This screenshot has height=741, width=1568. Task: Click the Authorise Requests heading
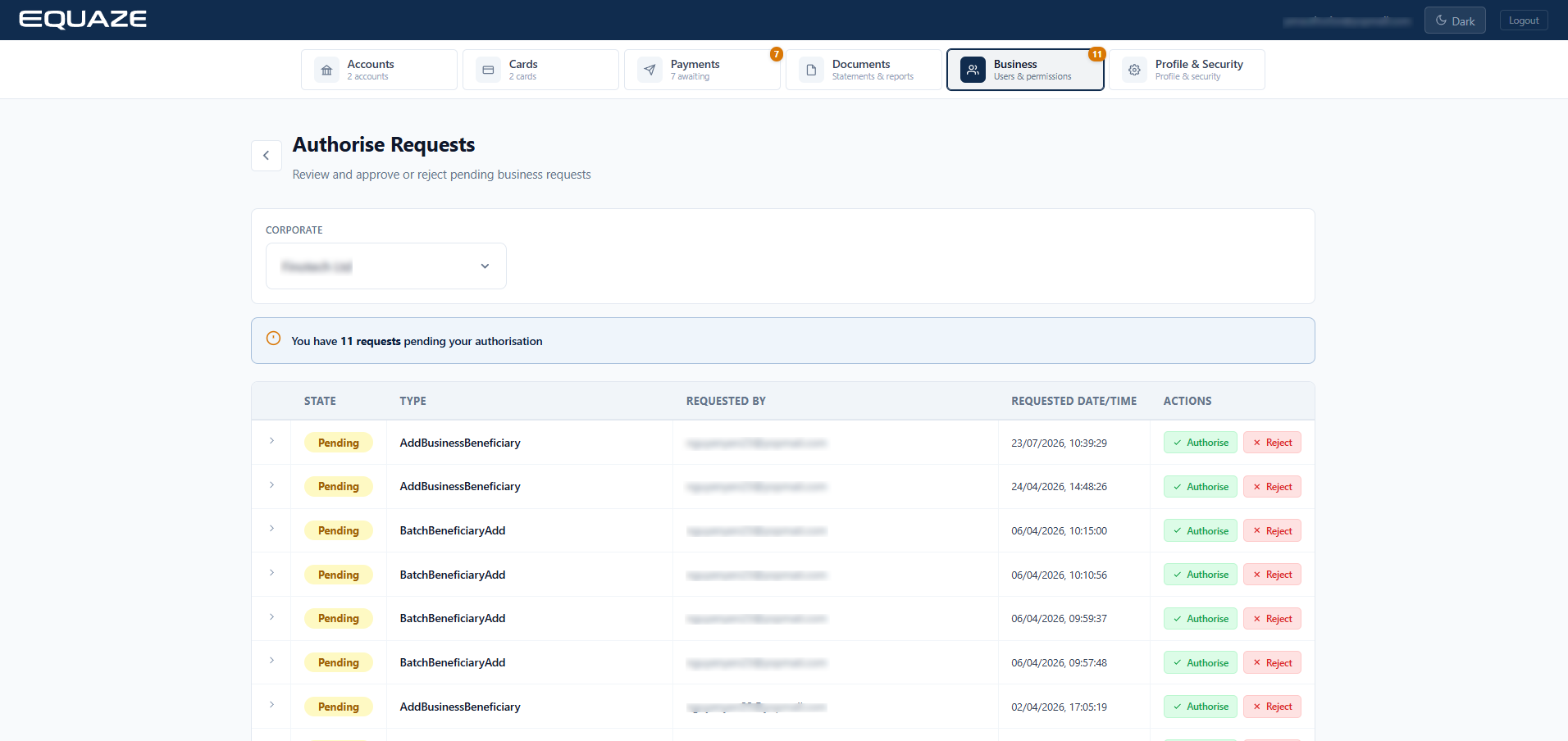click(384, 145)
